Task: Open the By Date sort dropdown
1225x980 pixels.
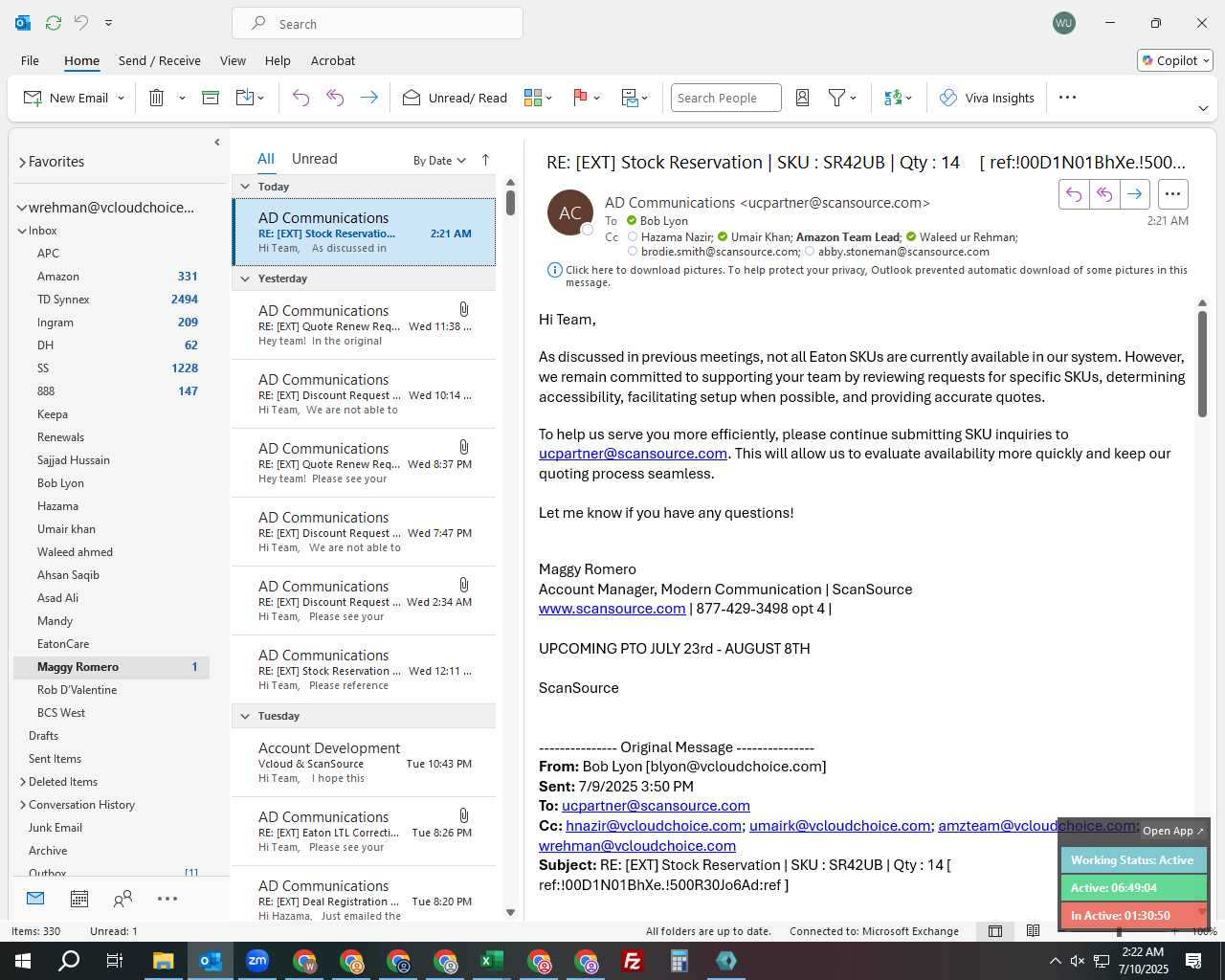Action: pyautogui.click(x=439, y=160)
